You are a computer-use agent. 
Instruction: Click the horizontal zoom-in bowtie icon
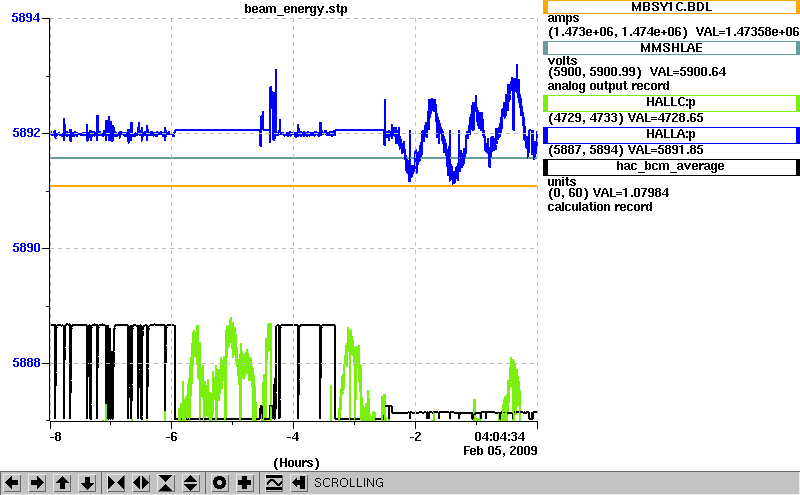click(x=116, y=483)
